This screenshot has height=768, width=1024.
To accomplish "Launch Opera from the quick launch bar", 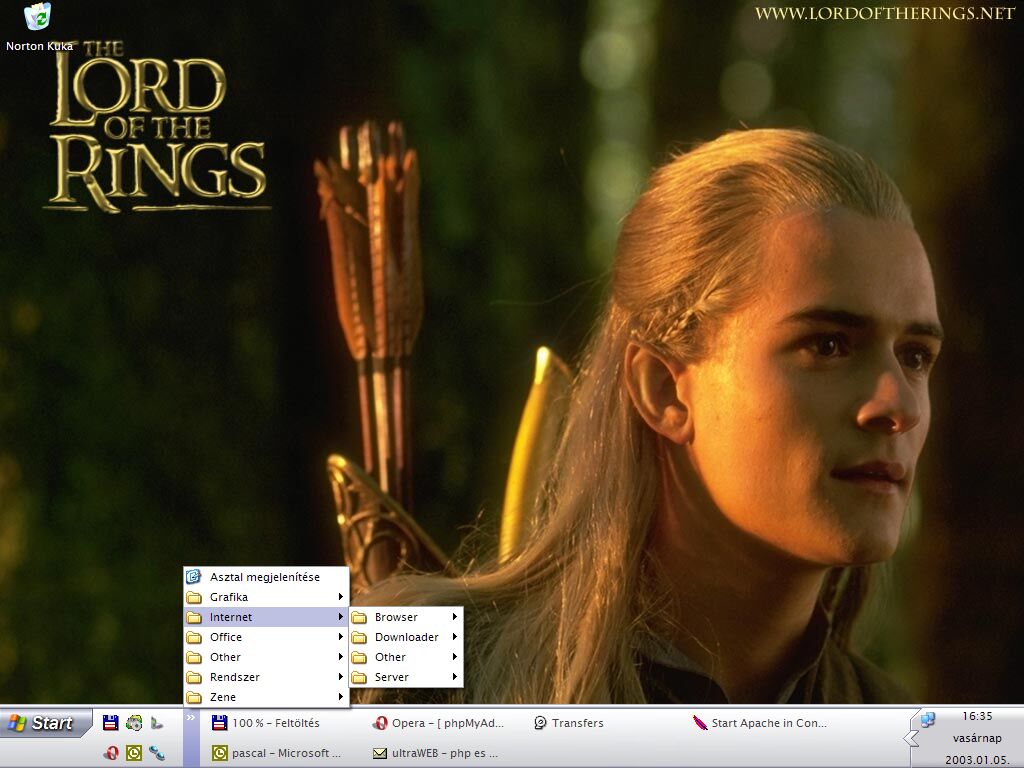I will point(110,753).
